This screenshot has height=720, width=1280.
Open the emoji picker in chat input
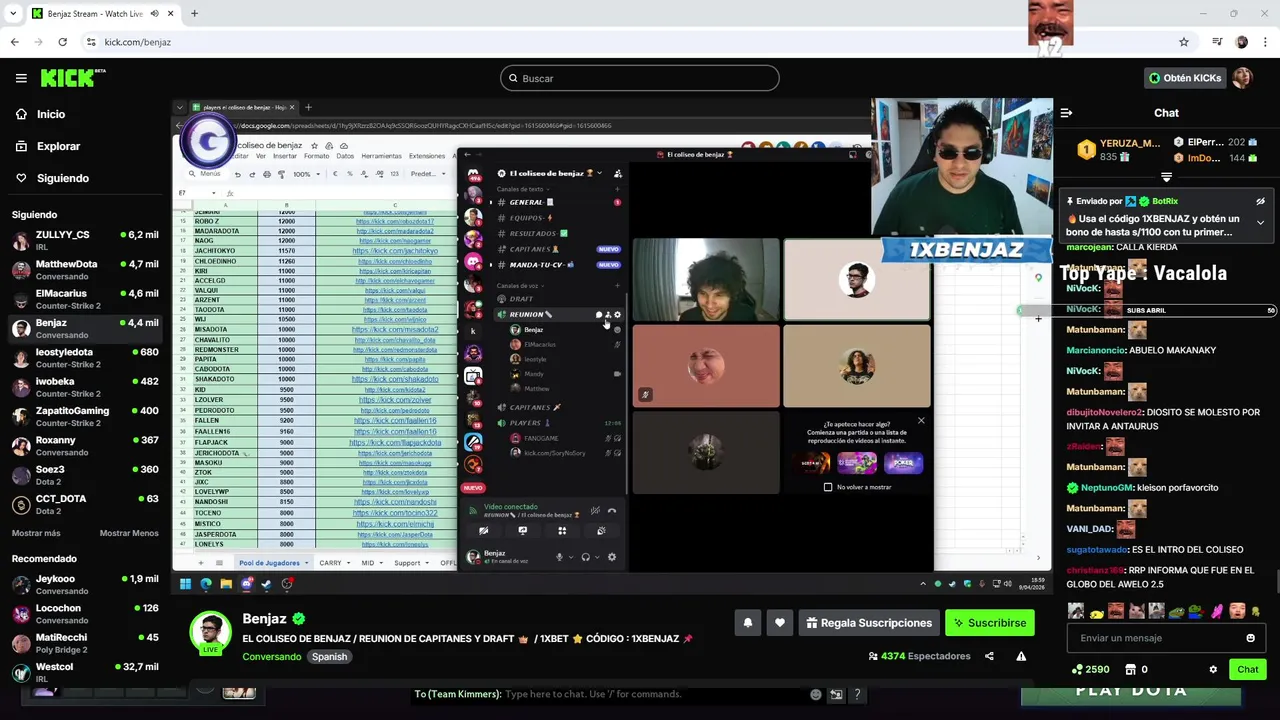[x=1250, y=638]
